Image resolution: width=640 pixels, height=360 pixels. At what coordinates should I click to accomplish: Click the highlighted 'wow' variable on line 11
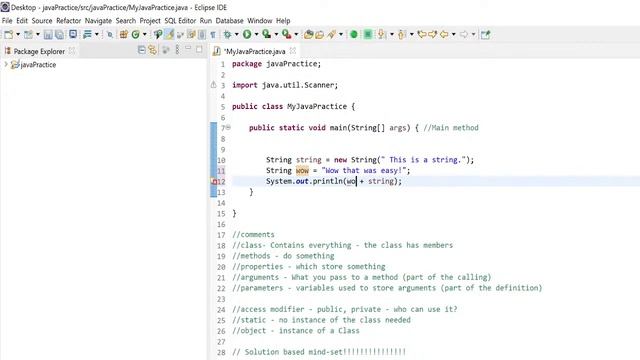pos(302,170)
